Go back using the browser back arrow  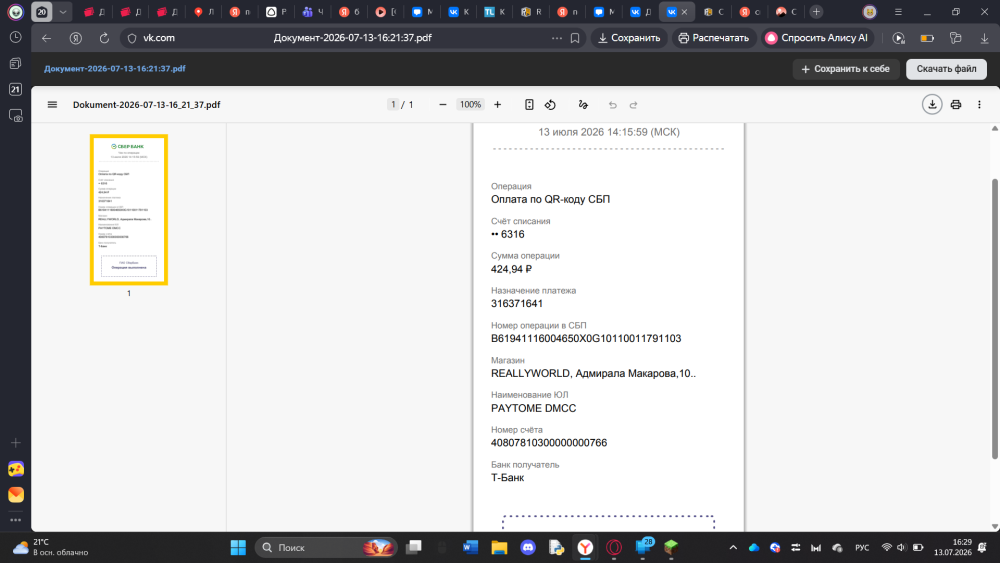click(x=47, y=38)
